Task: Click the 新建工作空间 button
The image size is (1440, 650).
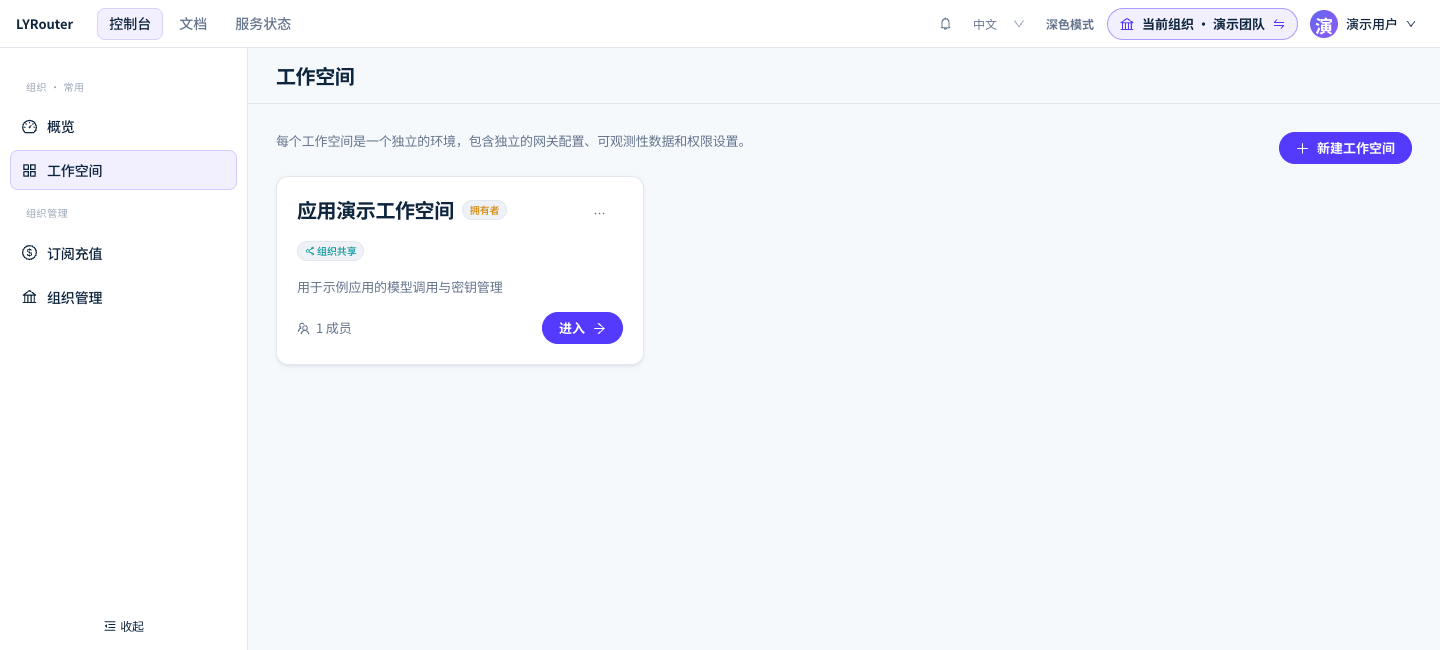Action: click(x=1345, y=148)
